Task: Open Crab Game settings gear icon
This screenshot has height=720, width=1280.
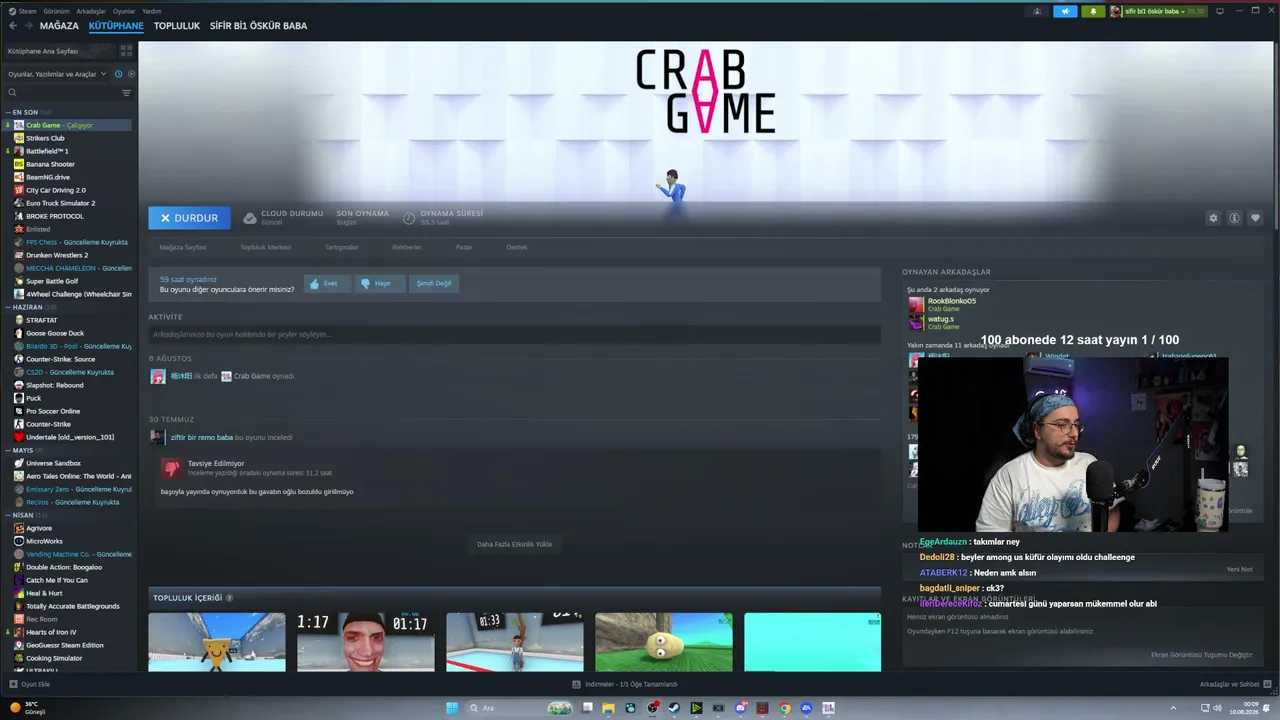Action: pos(1213,218)
